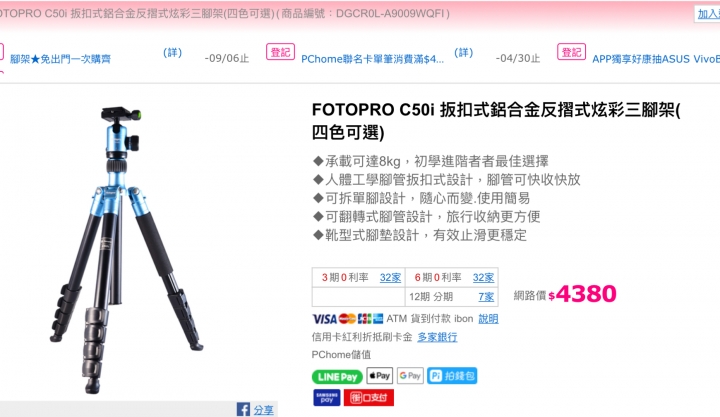
Task: Click (詳) details next to 腳架 promotion
Action: click(x=173, y=53)
